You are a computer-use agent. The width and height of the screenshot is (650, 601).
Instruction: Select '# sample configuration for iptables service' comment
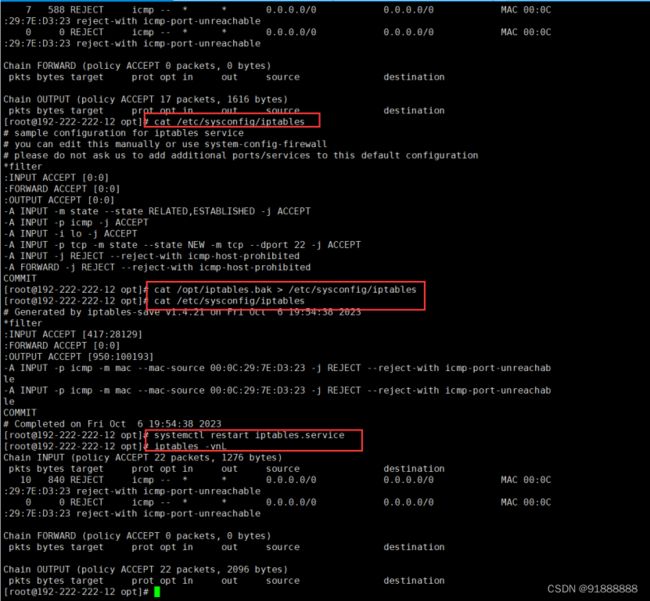(124, 133)
